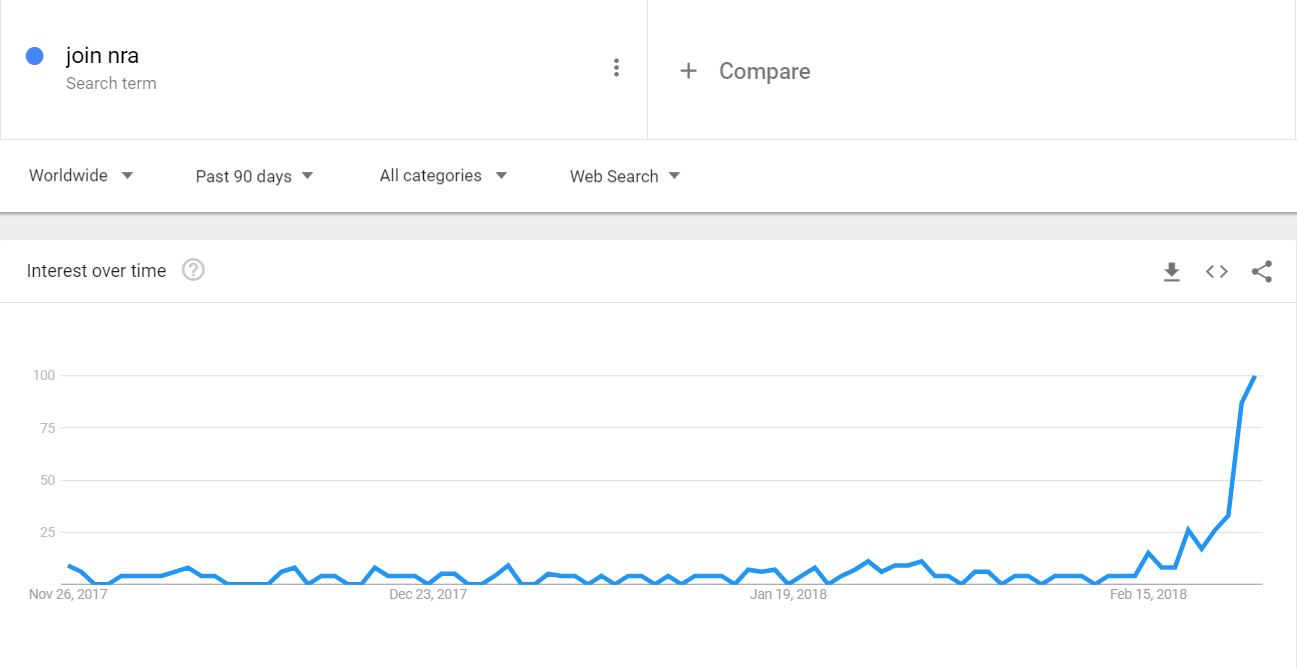Click the Search term label
The height and width of the screenshot is (669, 1297).
point(111,84)
